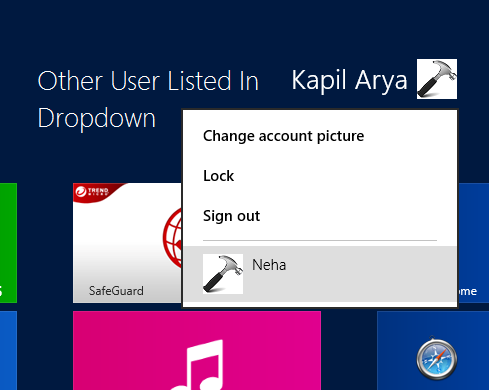Launch Safari via the compass icon
This screenshot has height=390, width=489.
(437, 359)
